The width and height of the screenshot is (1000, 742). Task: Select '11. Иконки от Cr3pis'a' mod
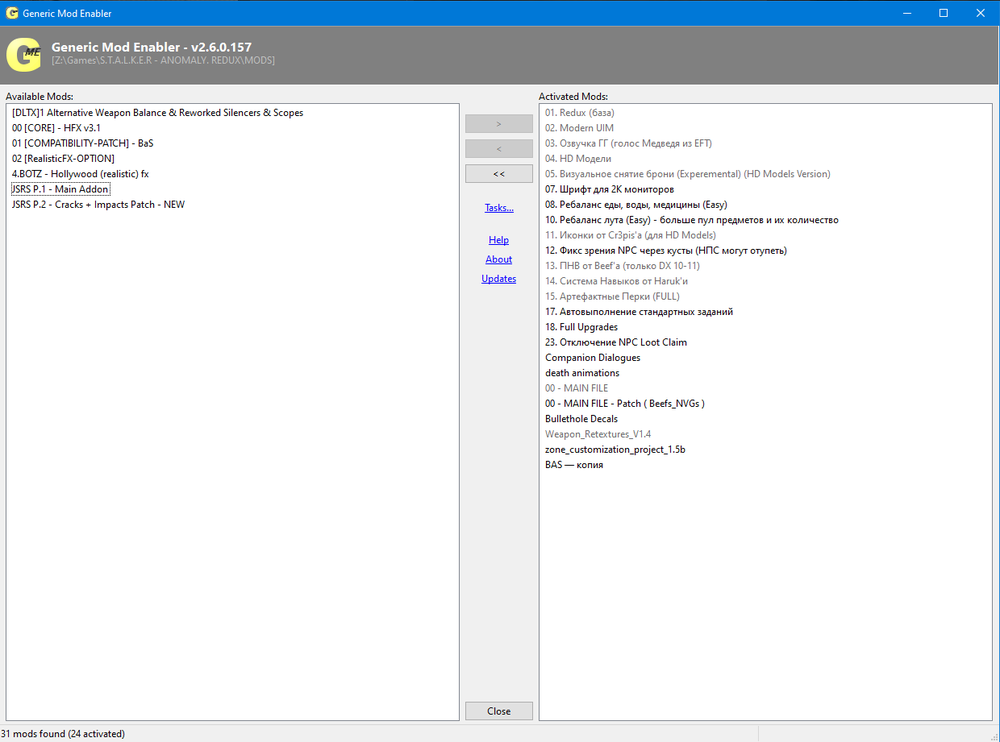(x=630, y=235)
